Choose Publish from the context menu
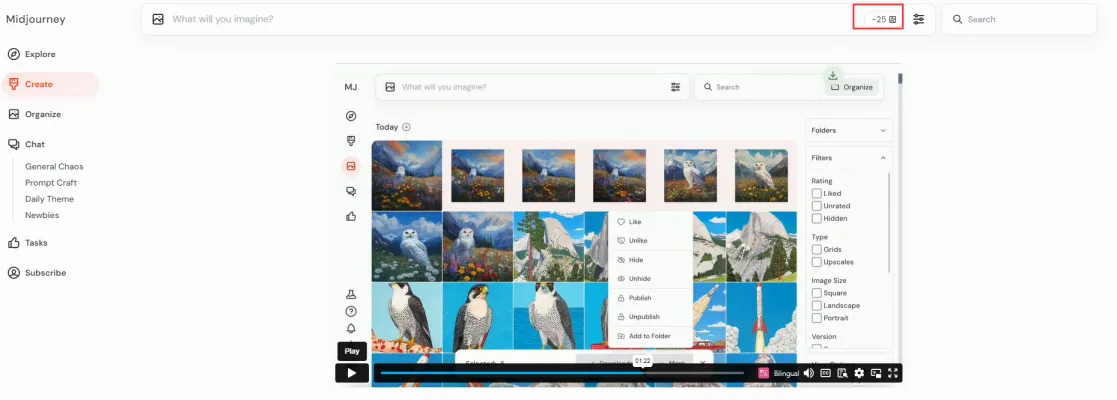Screen dimensions: 1117x400 coord(640,298)
